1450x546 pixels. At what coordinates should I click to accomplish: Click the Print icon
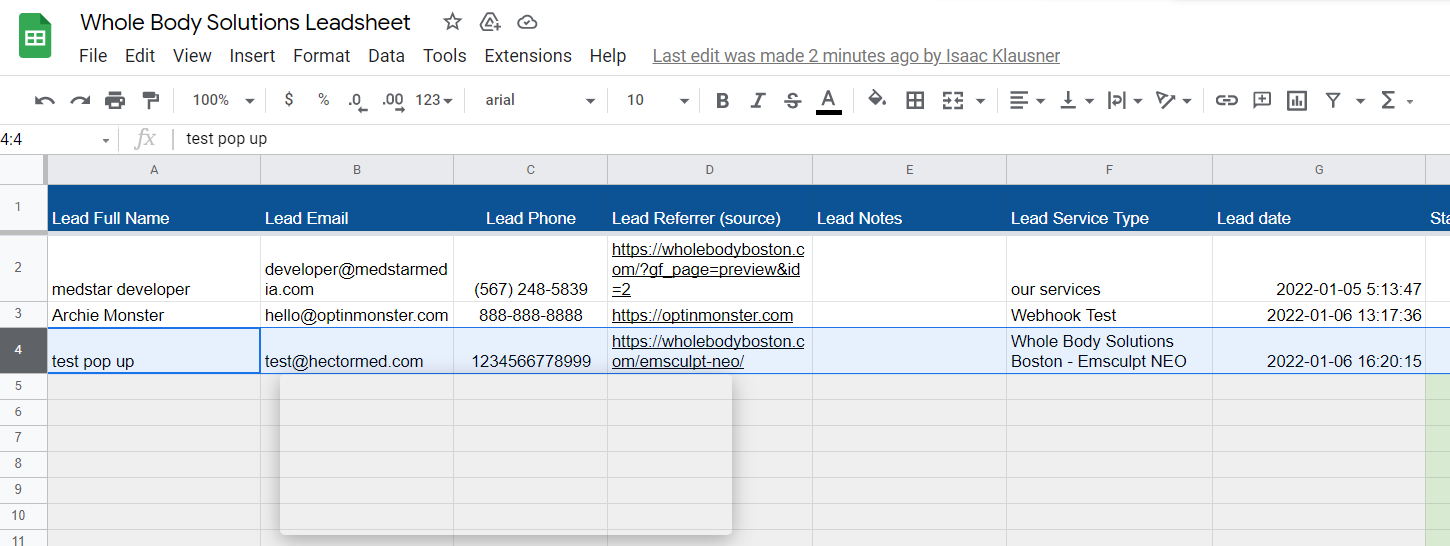(x=115, y=100)
